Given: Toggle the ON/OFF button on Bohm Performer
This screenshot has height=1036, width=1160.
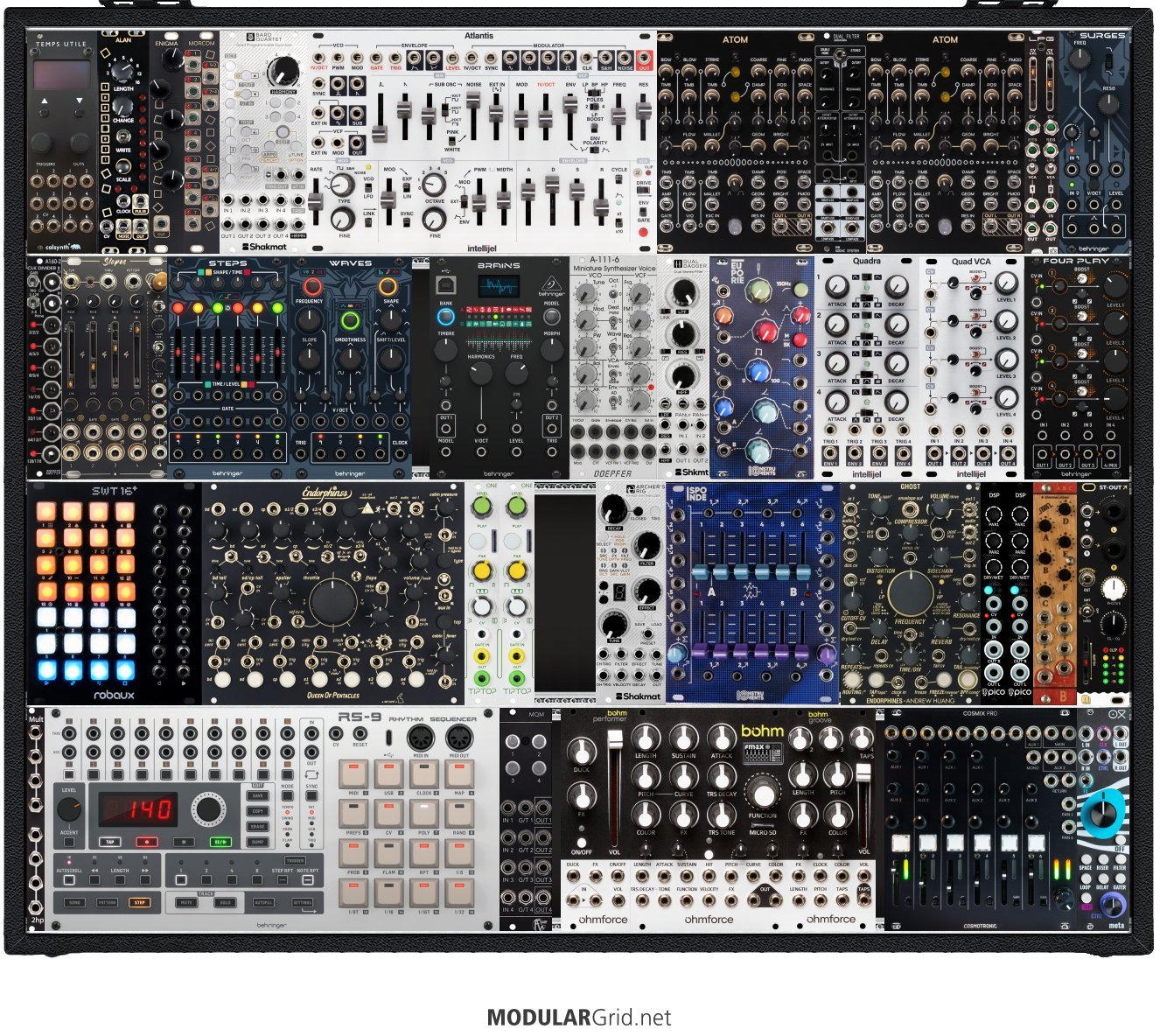Looking at the screenshot, I should (582, 841).
